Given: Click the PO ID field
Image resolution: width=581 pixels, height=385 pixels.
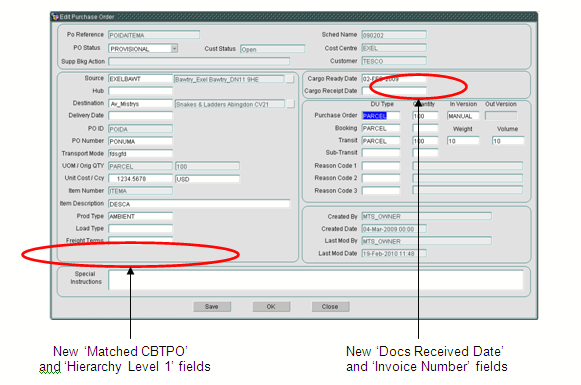Looking at the screenshot, I should [x=140, y=129].
